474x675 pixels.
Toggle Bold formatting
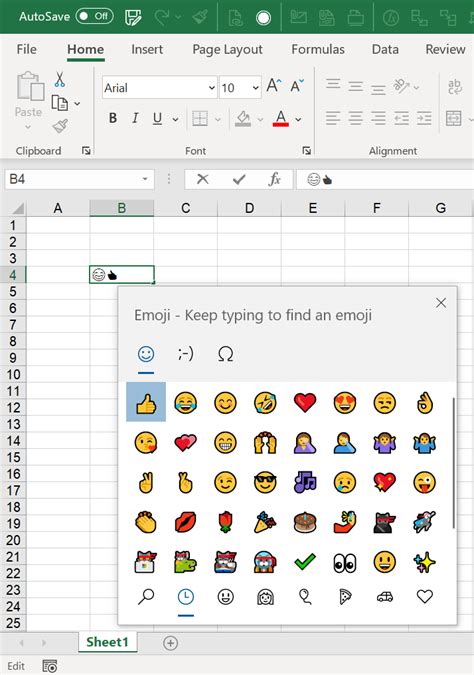113,118
